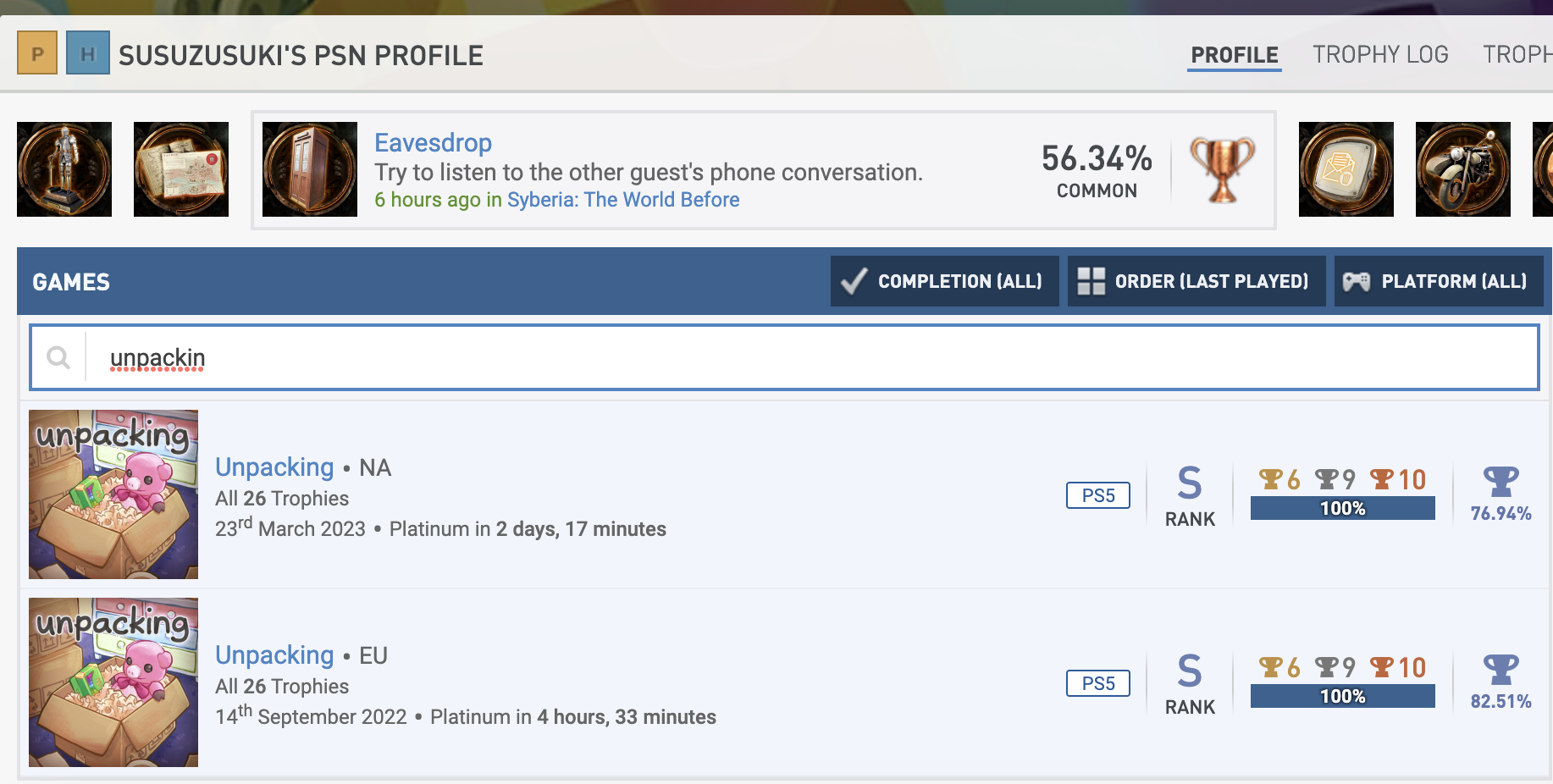Open Syberia: The World Before link

(x=623, y=200)
